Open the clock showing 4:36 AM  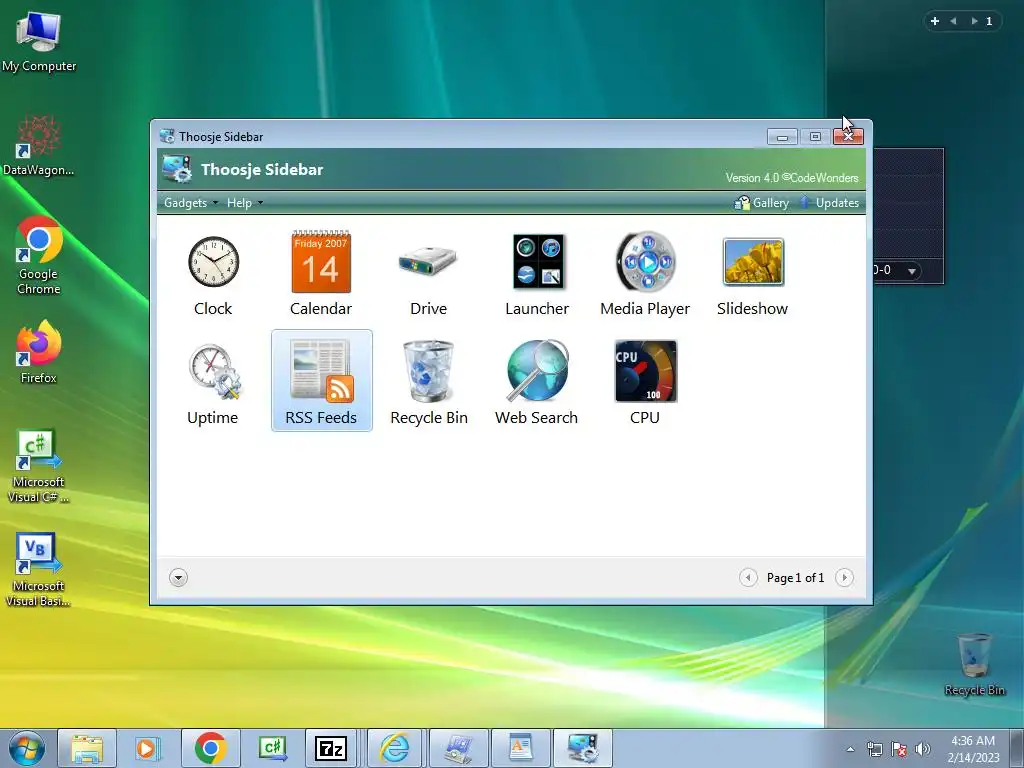[x=973, y=748]
